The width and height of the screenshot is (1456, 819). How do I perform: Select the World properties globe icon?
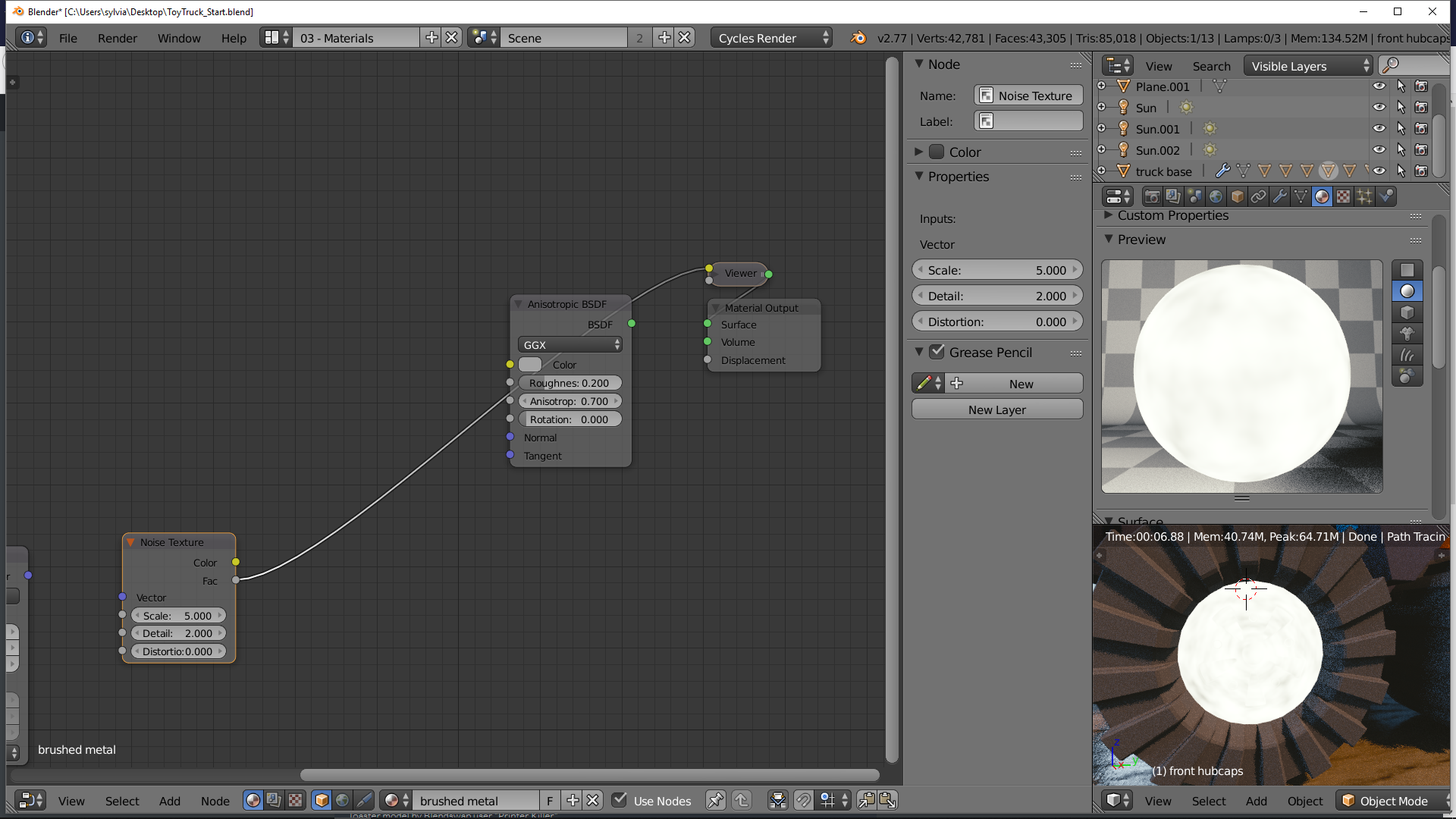click(1216, 196)
